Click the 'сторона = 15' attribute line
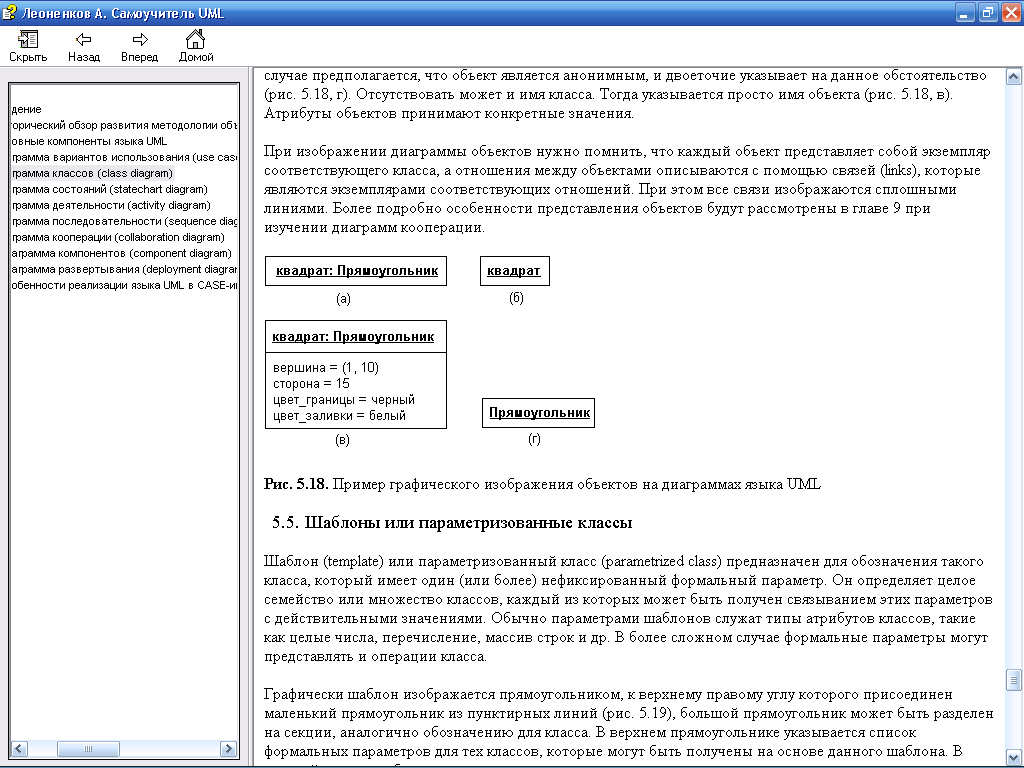Image resolution: width=1024 pixels, height=768 pixels. 312,383
